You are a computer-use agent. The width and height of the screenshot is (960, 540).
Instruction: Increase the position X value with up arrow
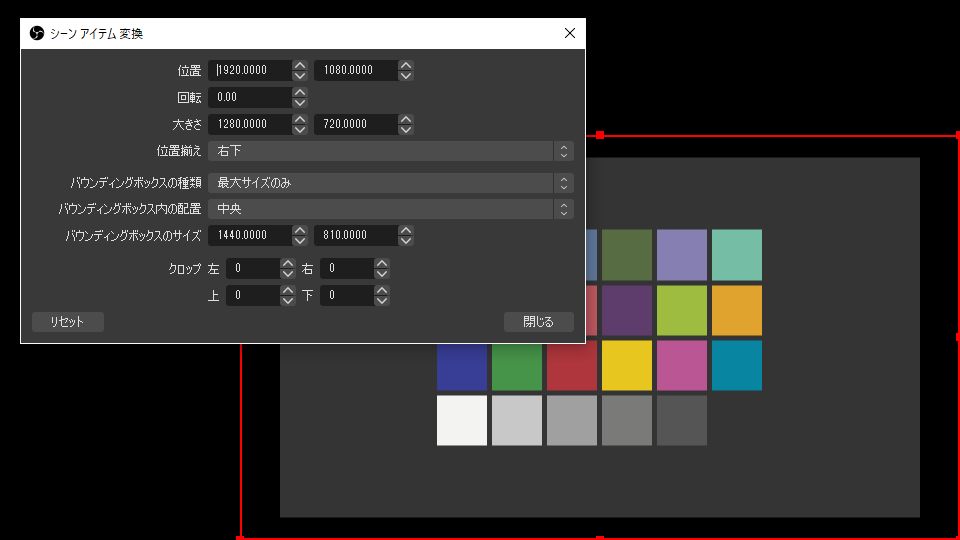(300, 65)
